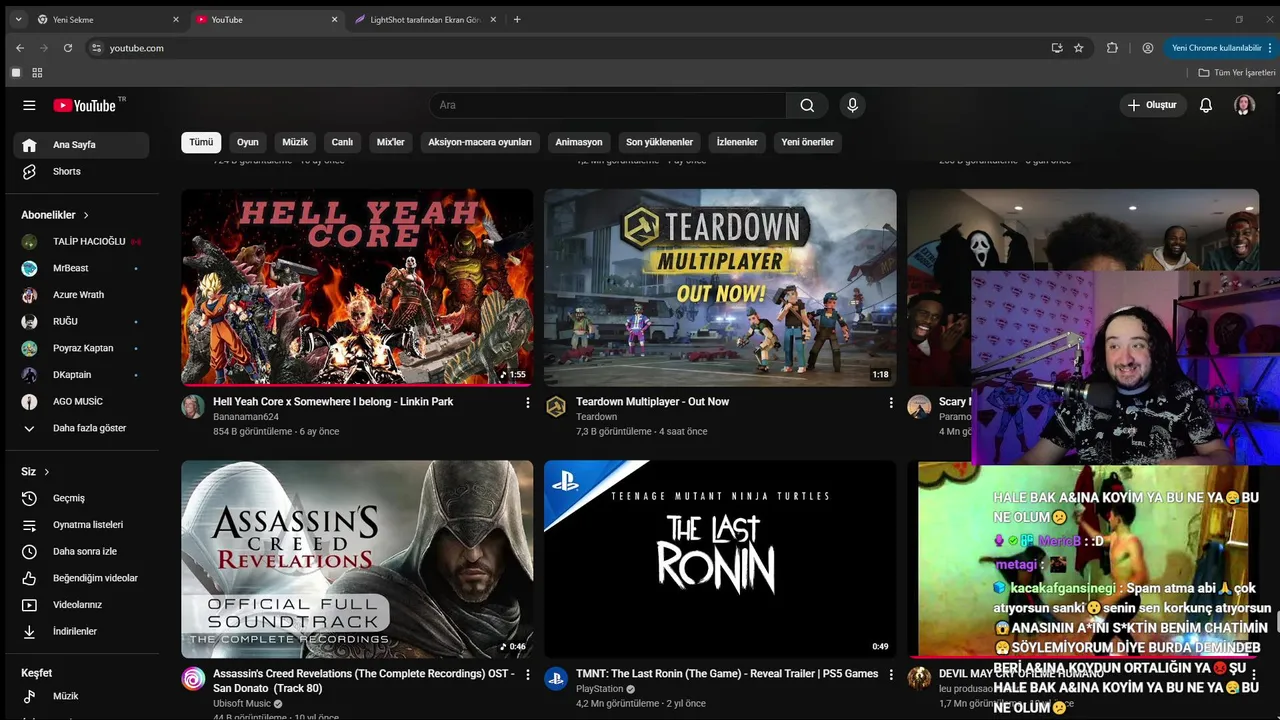Open Hell Yeah Core video options menu

528,402
